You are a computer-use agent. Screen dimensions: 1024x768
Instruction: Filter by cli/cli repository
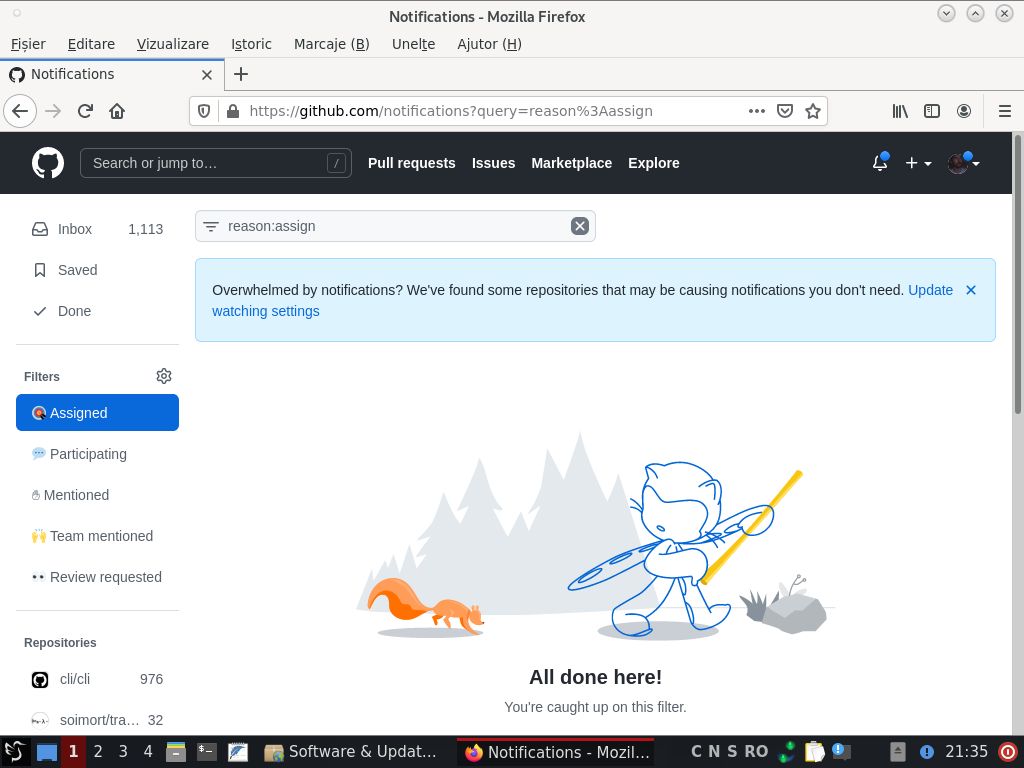(97, 679)
